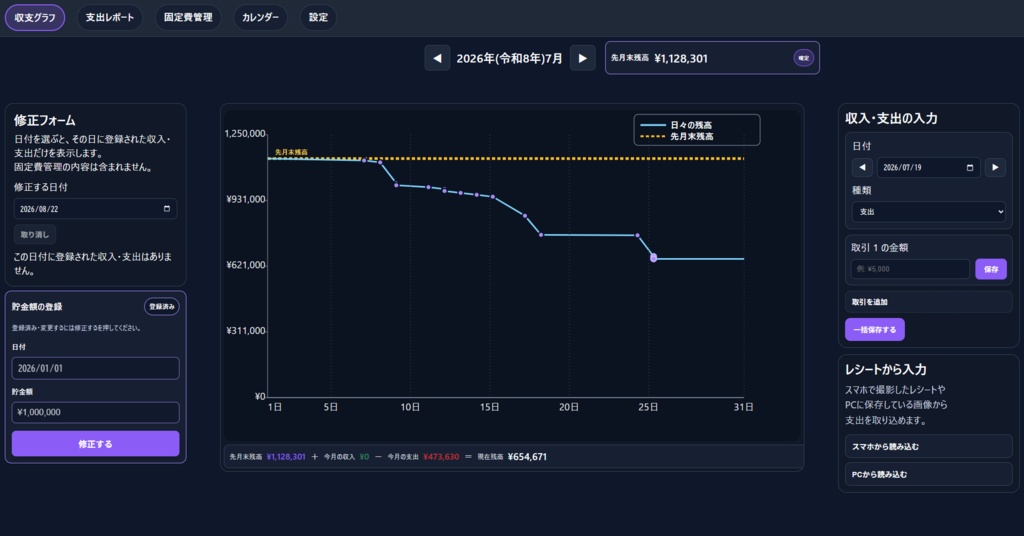This screenshot has height=536, width=1024.
Task: Switch to 収支グラフ tab
Action: coord(35,18)
